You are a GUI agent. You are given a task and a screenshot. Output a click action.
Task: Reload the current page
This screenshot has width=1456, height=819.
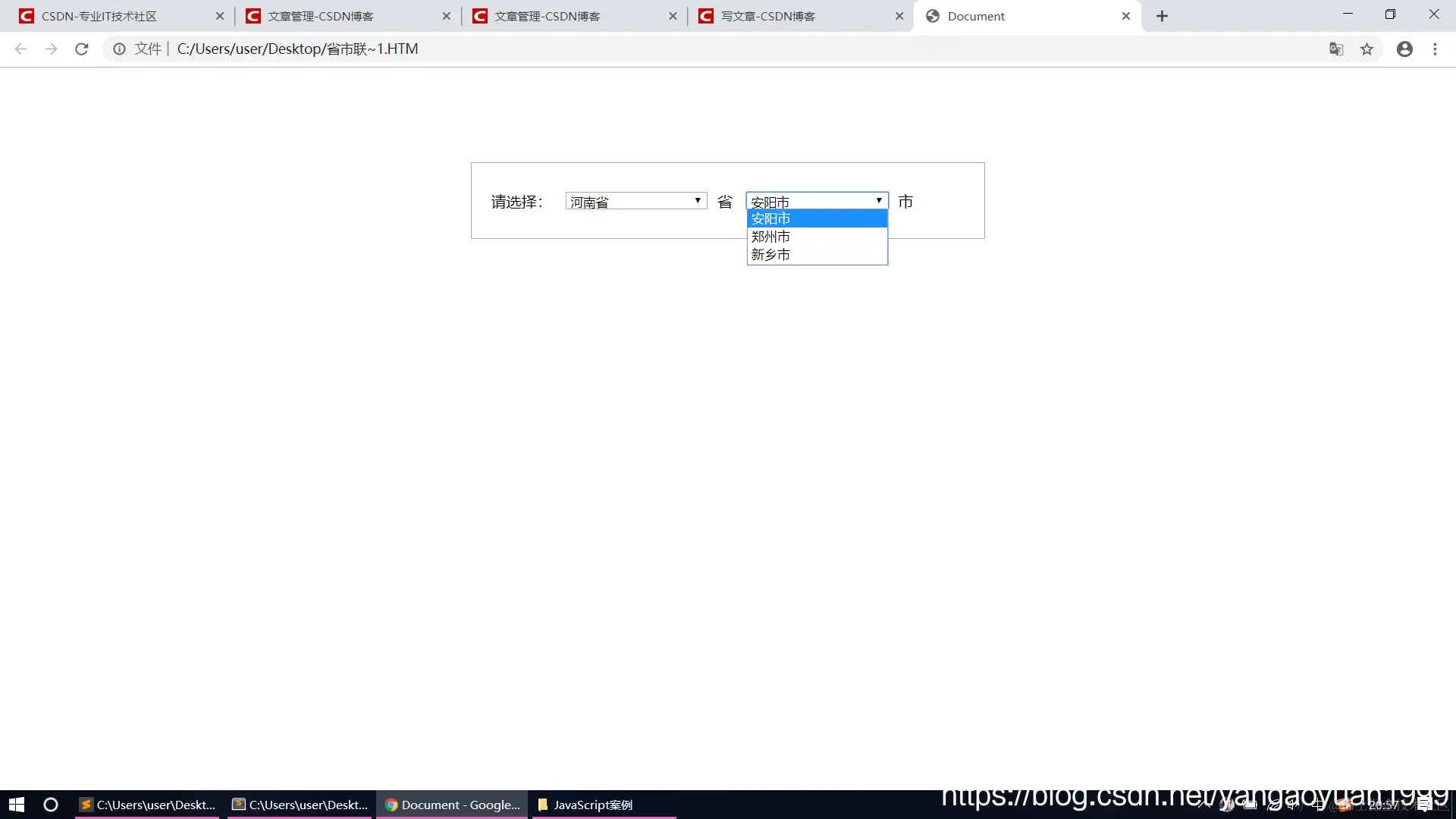point(81,49)
